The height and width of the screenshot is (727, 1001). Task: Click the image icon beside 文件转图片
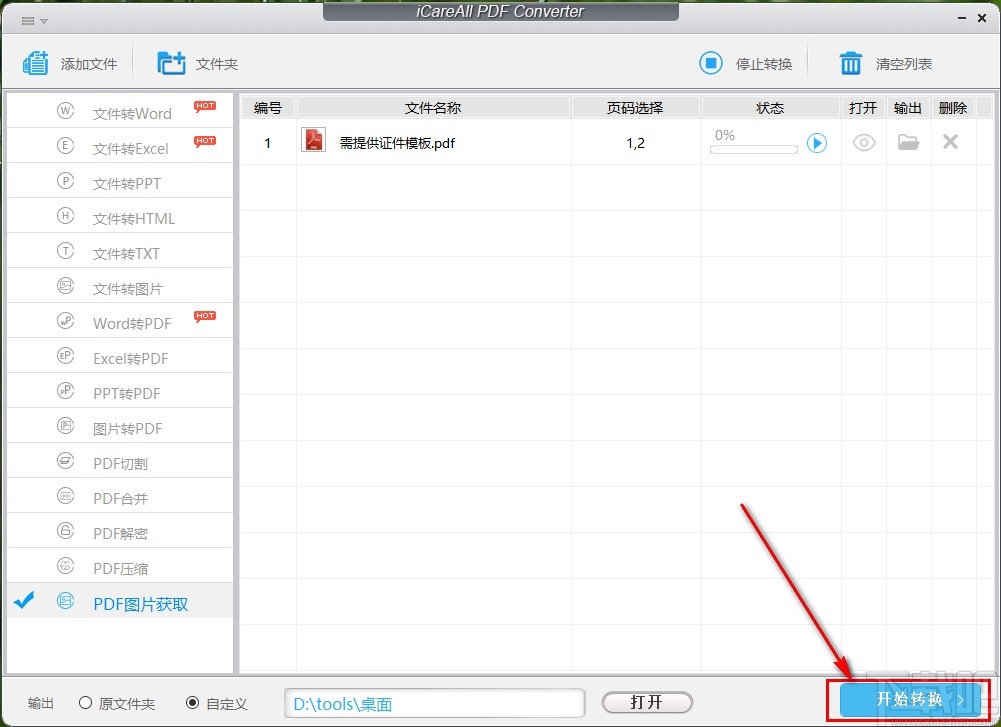65,285
